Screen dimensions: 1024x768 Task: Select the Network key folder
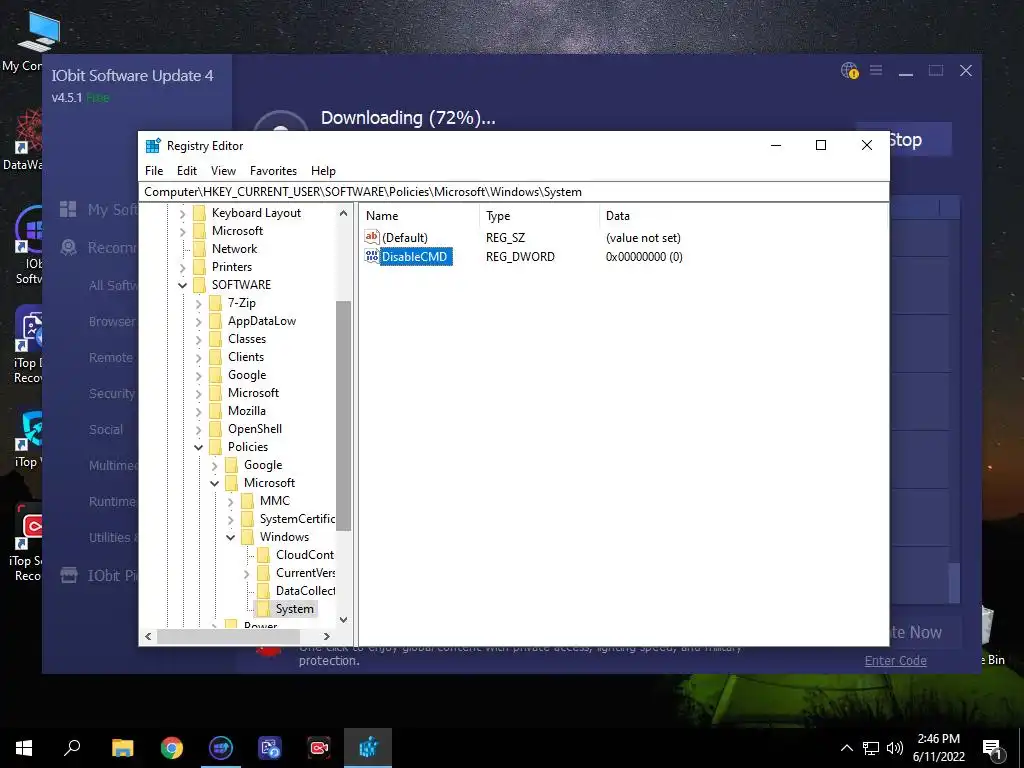click(x=234, y=249)
